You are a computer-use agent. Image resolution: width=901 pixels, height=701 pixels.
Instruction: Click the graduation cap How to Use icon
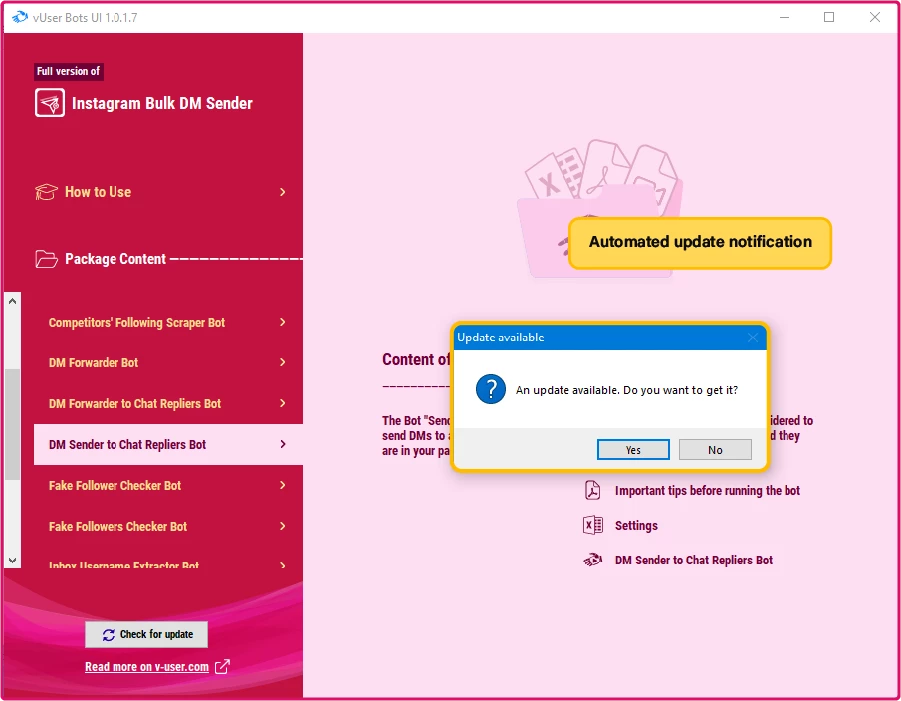point(46,192)
